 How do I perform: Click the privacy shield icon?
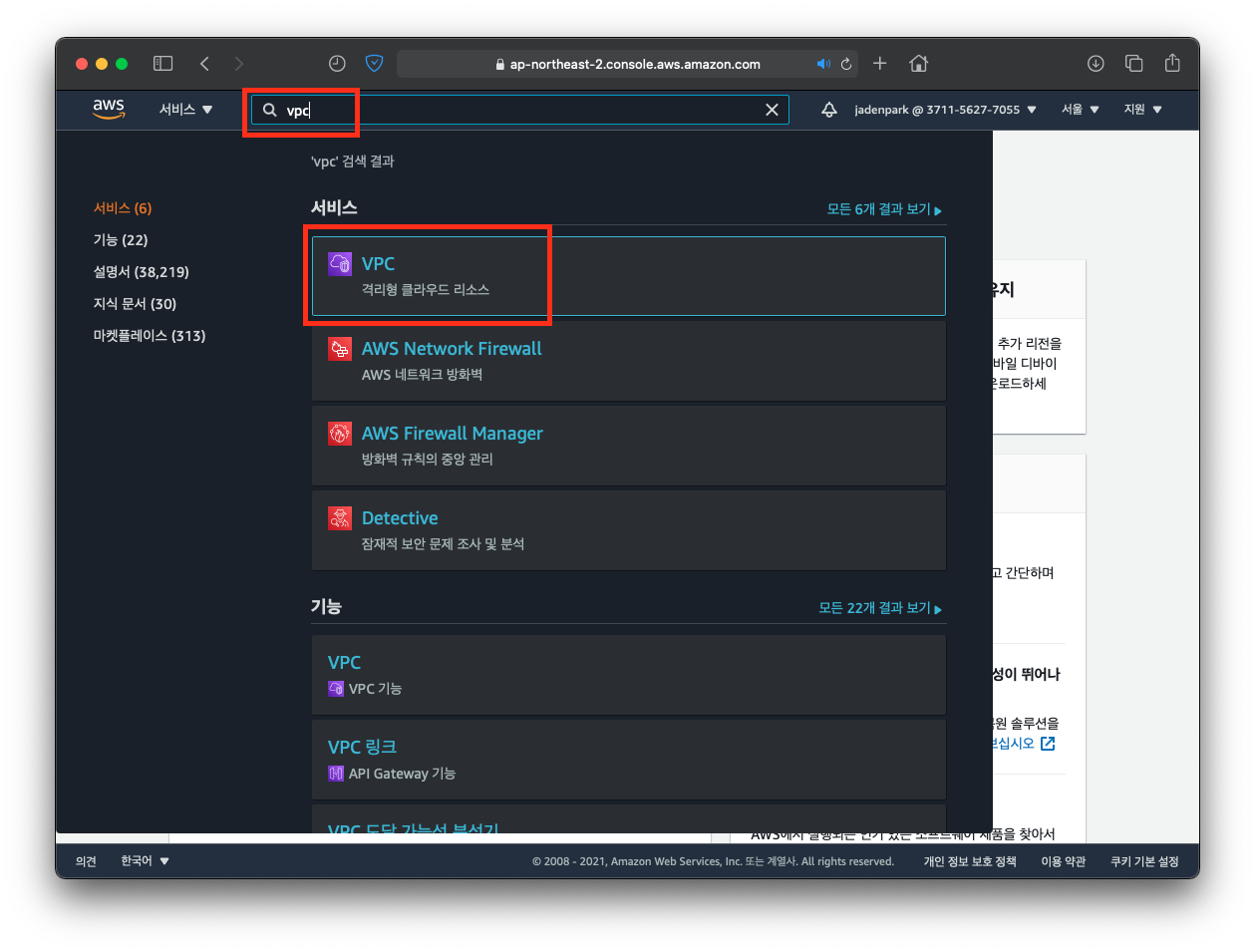click(x=375, y=64)
